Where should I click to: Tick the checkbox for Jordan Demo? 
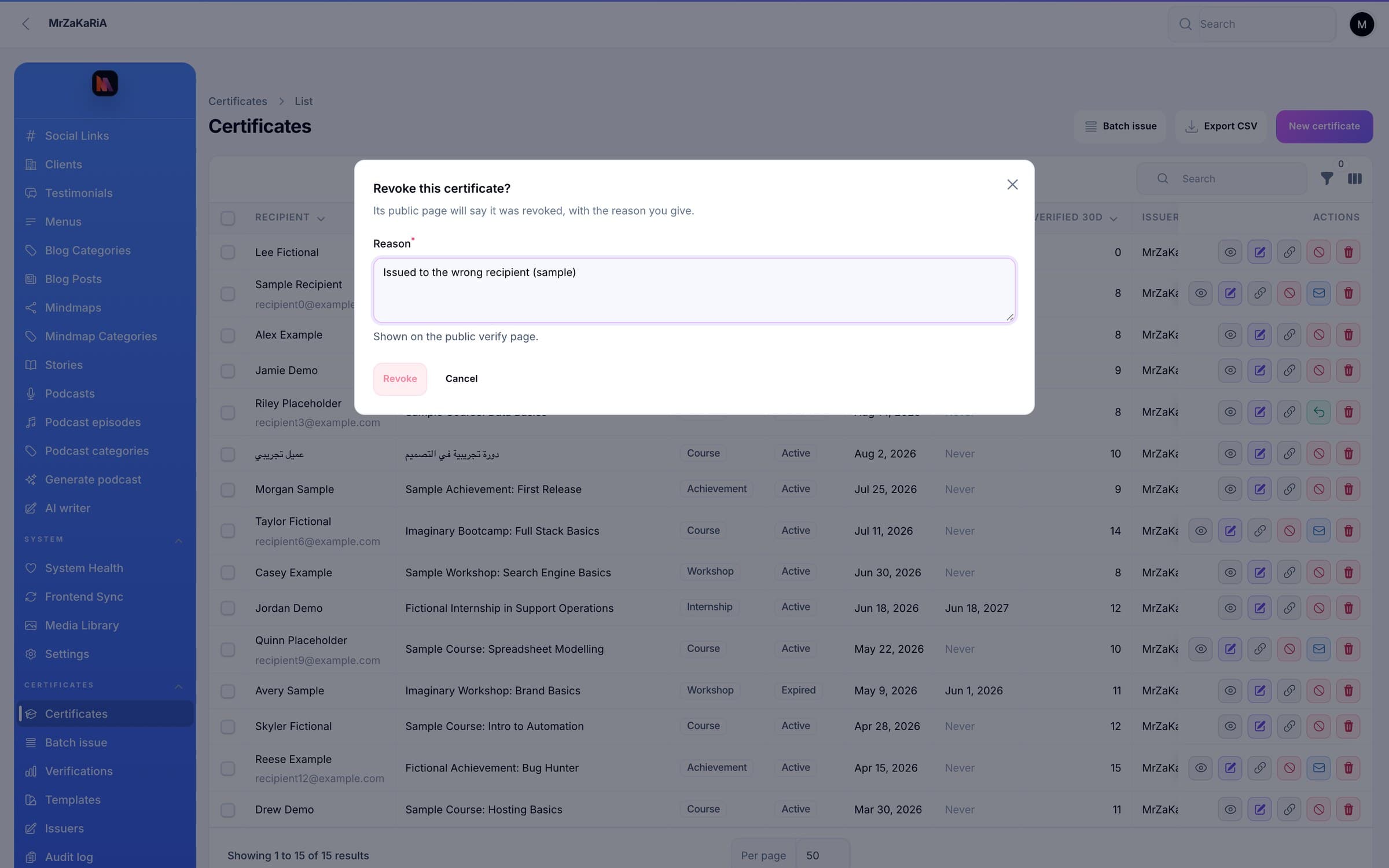coord(227,608)
